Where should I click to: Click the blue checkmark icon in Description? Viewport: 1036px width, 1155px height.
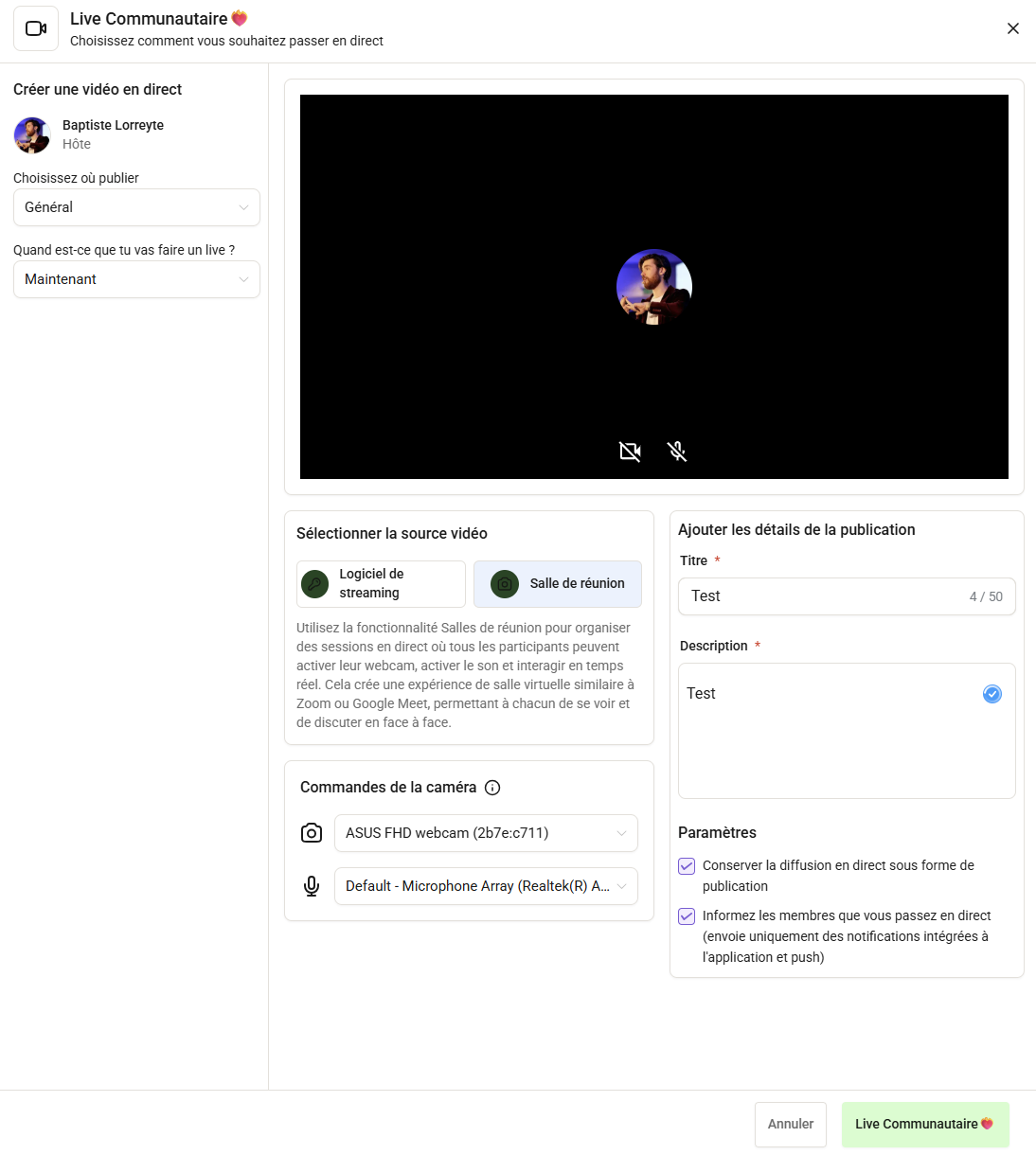(x=991, y=694)
